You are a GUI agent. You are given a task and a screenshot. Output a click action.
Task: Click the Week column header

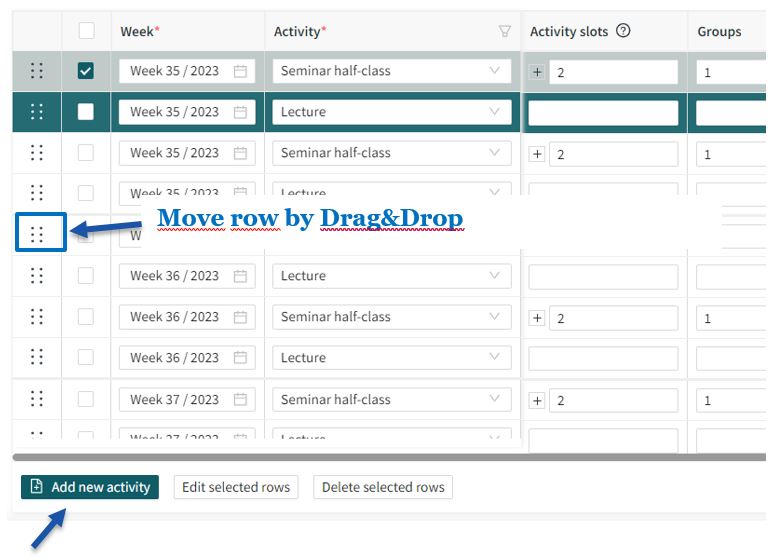[137, 31]
